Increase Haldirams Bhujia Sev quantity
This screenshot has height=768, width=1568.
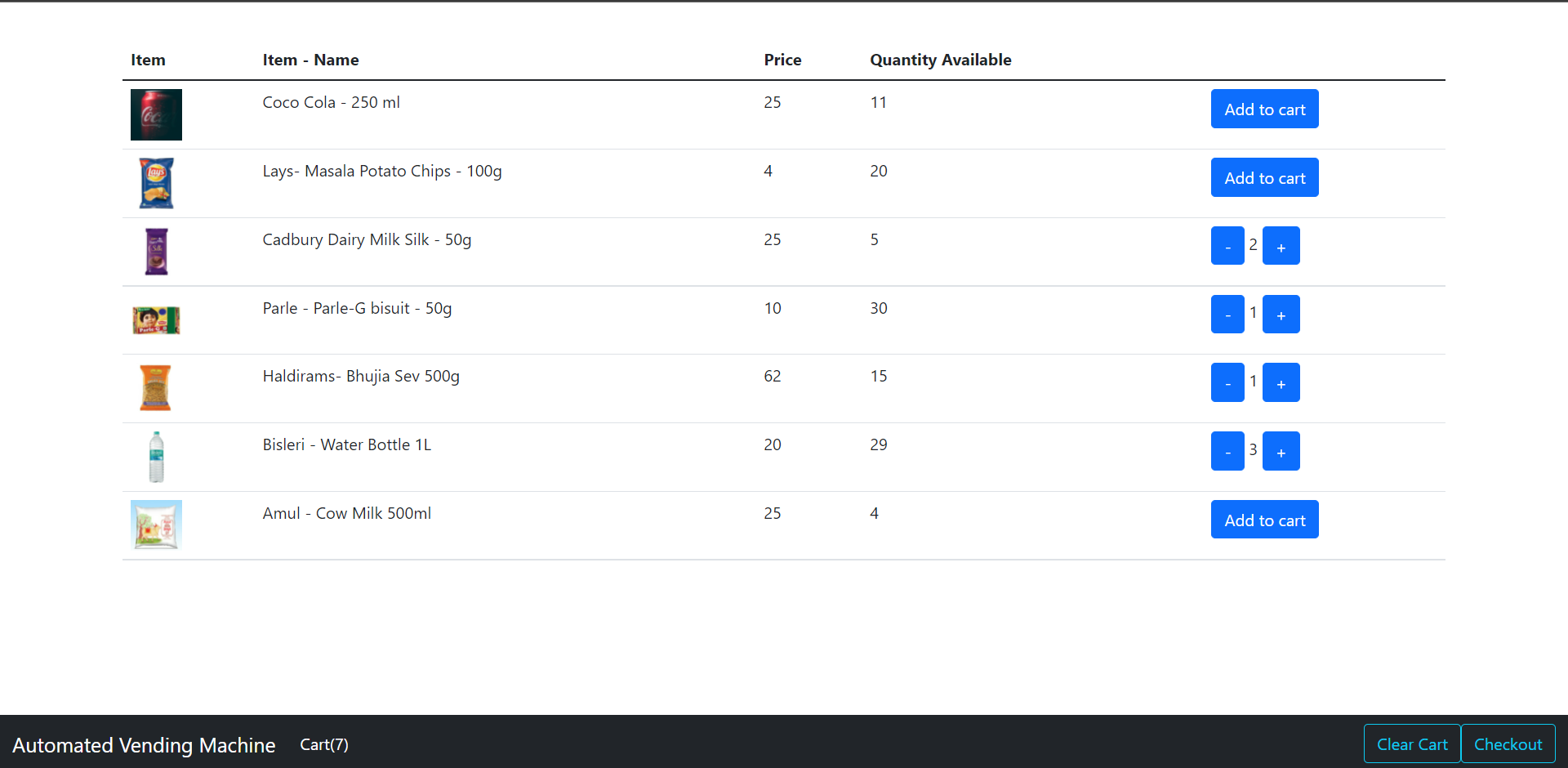pyautogui.click(x=1281, y=383)
